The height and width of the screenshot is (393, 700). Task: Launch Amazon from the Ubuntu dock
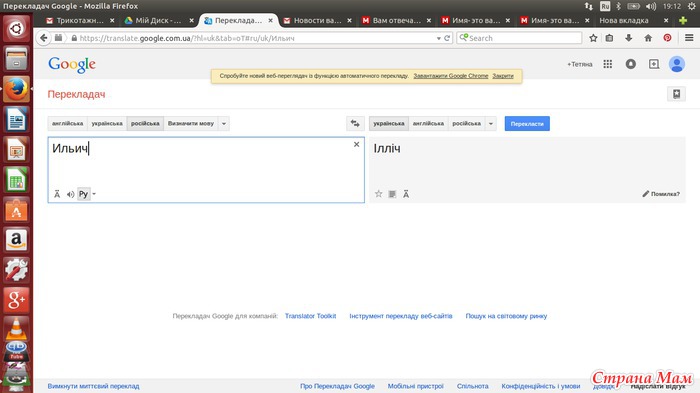[17, 240]
